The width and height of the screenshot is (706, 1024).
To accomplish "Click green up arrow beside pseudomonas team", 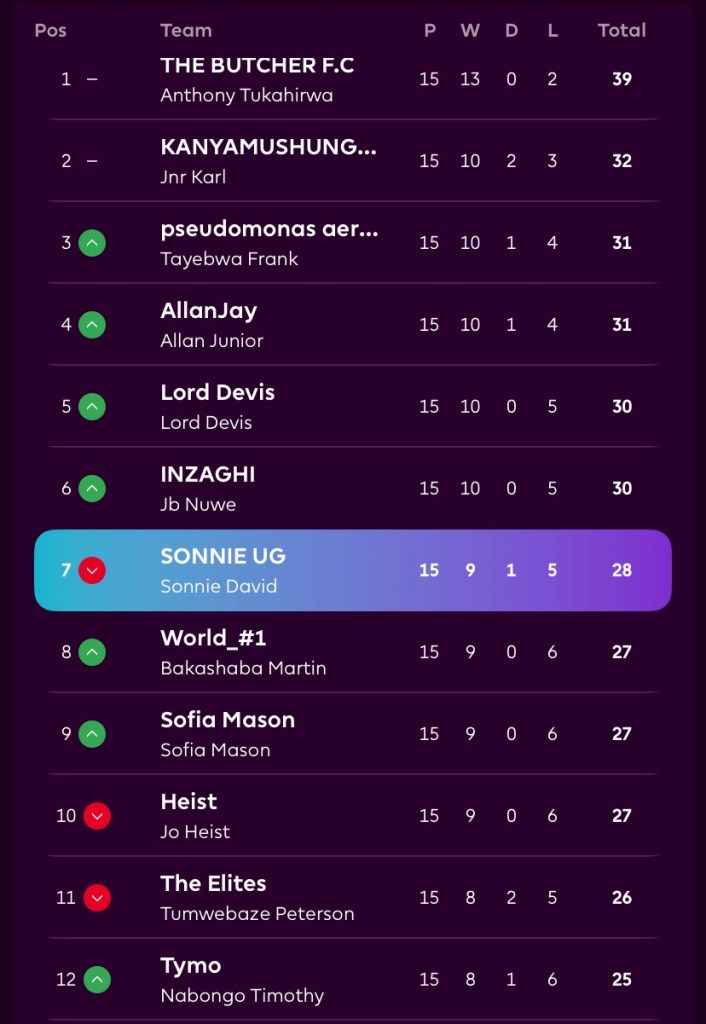I will click(x=92, y=243).
